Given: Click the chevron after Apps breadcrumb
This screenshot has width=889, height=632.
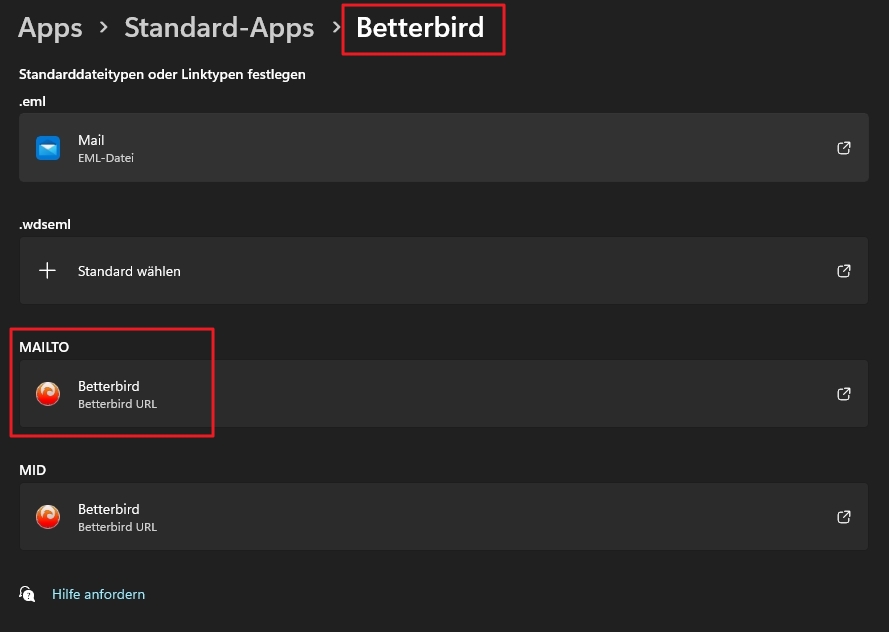Looking at the screenshot, I should coord(103,29).
